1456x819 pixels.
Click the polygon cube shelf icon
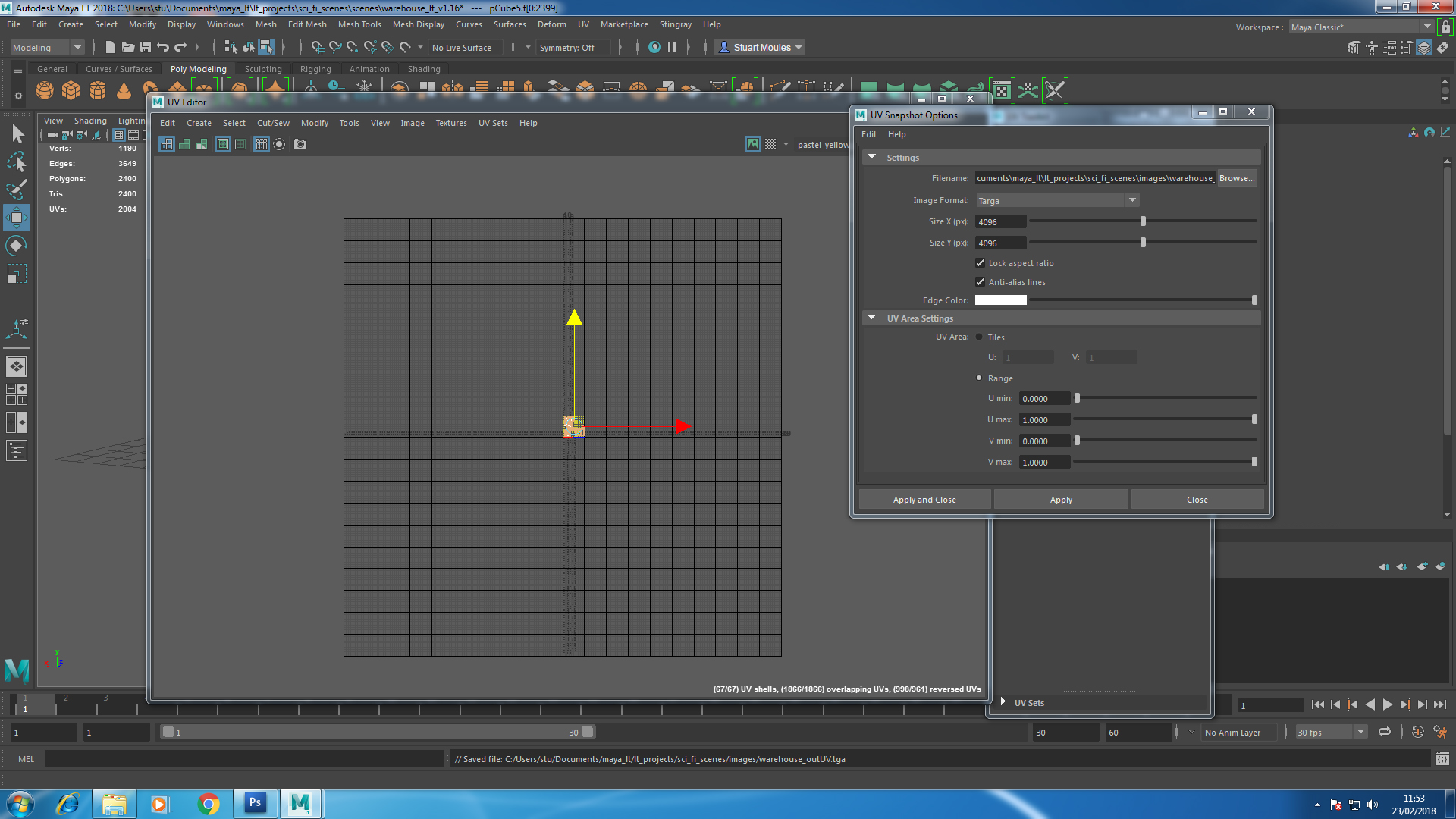[71, 91]
